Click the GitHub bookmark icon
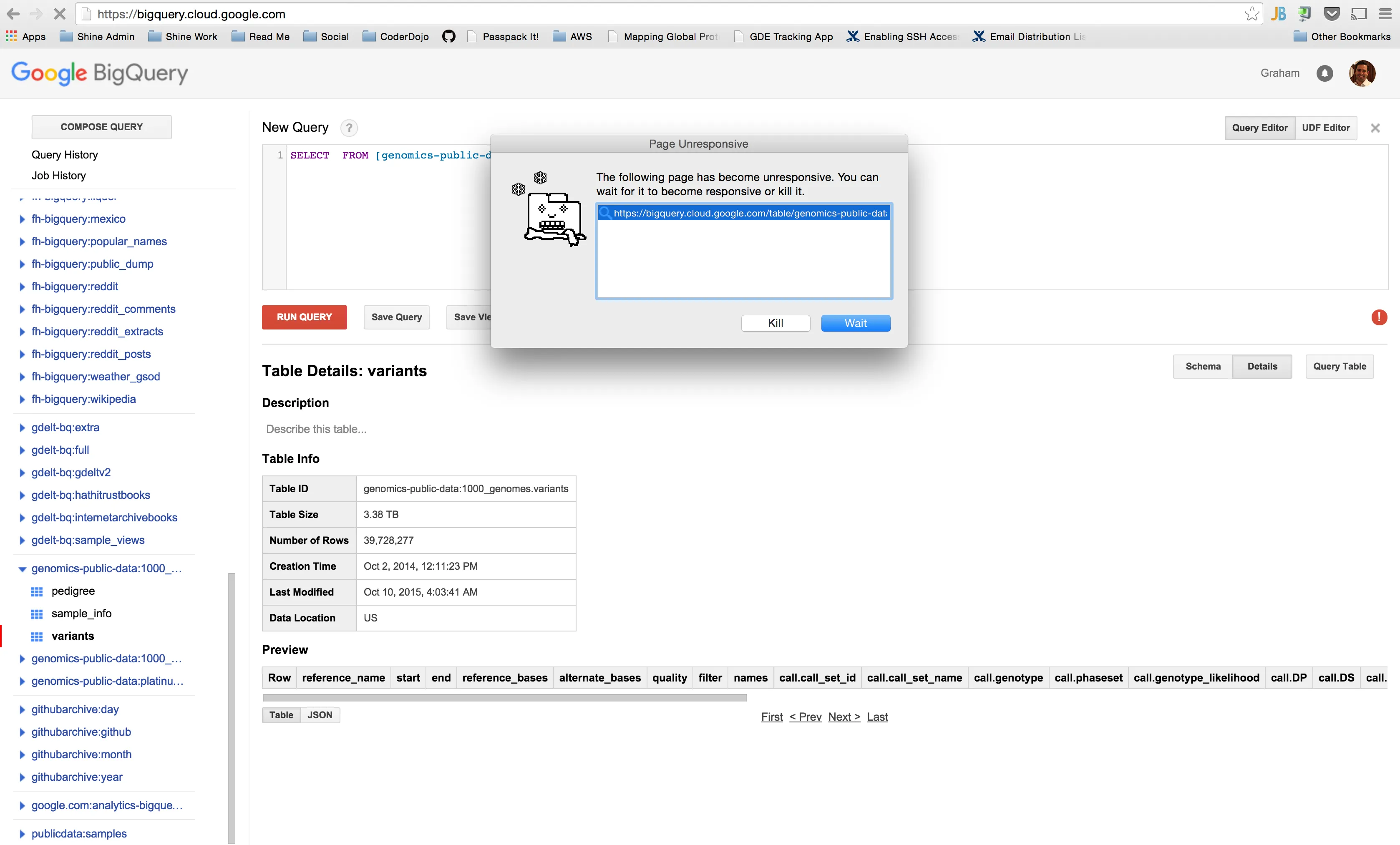The image size is (1400, 845). [x=448, y=37]
